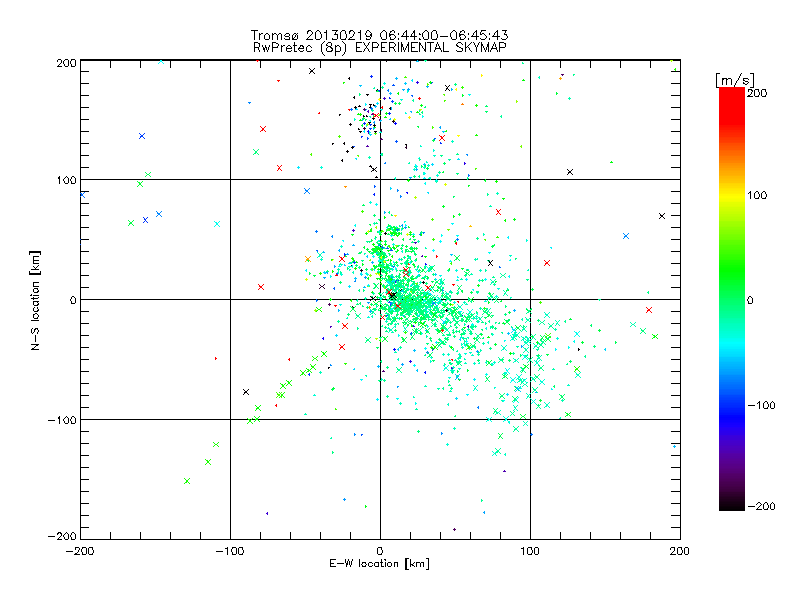Click the "[m/s]" colorbar unit label

(735, 80)
